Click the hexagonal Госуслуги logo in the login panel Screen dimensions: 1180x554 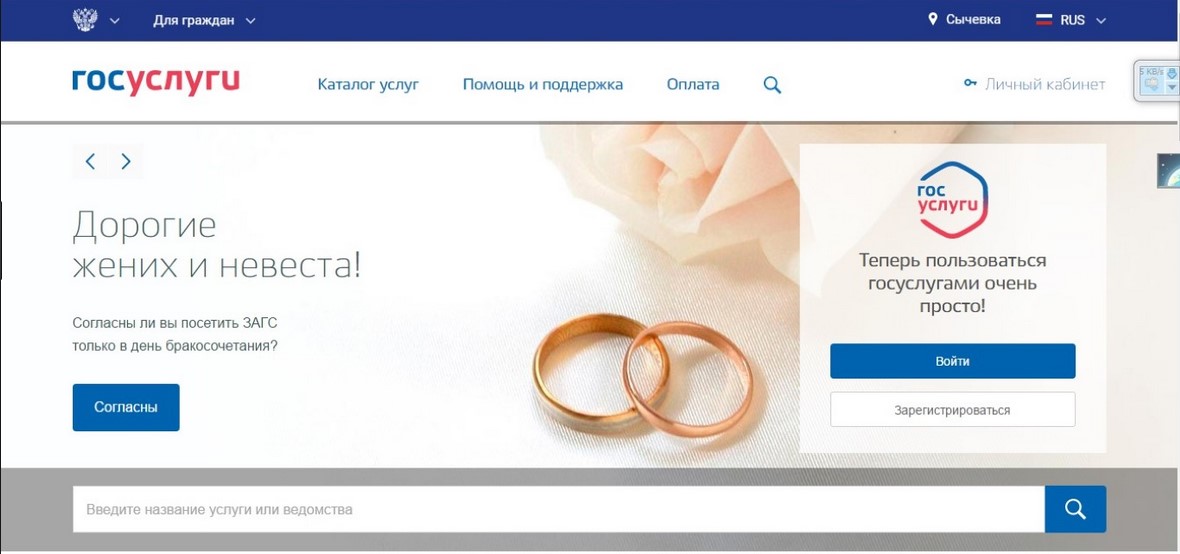[953, 199]
